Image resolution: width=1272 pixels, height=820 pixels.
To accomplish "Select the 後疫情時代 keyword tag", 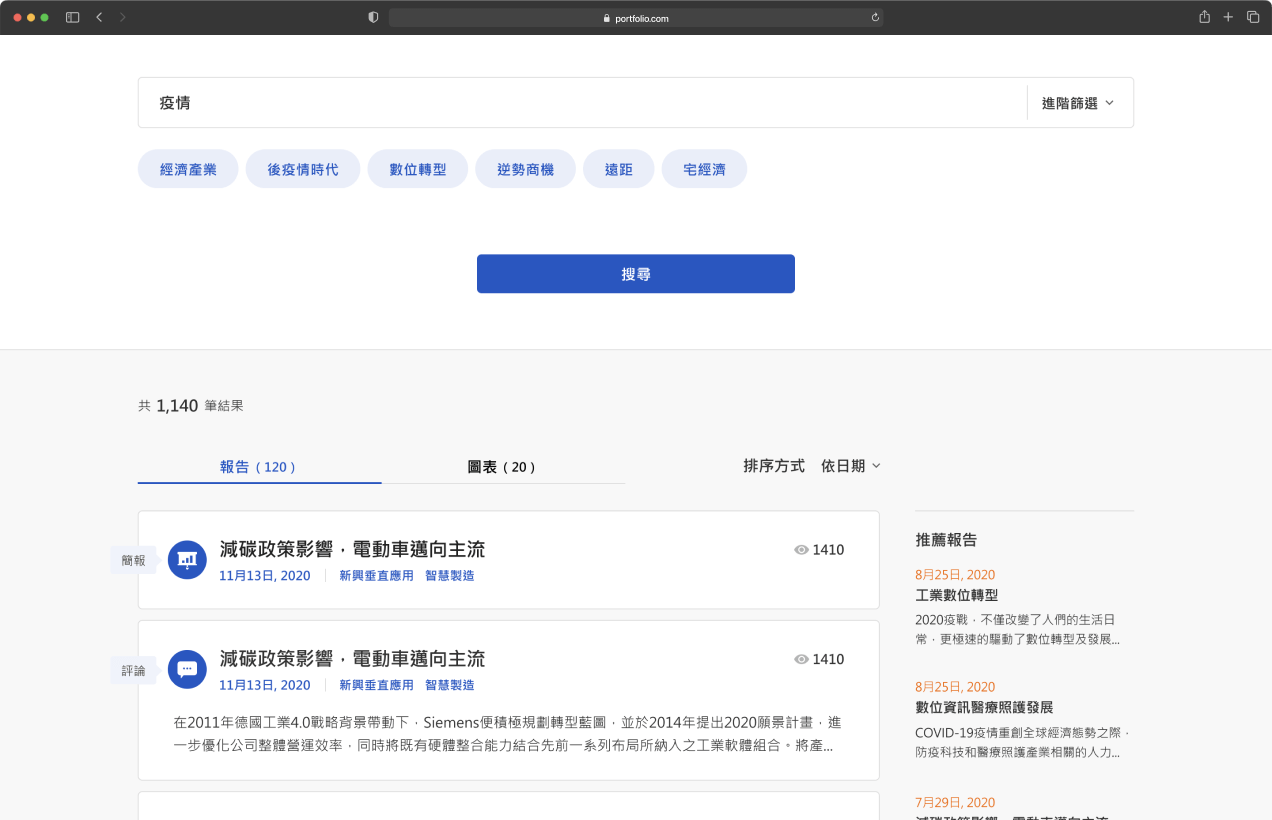I will click(302, 170).
